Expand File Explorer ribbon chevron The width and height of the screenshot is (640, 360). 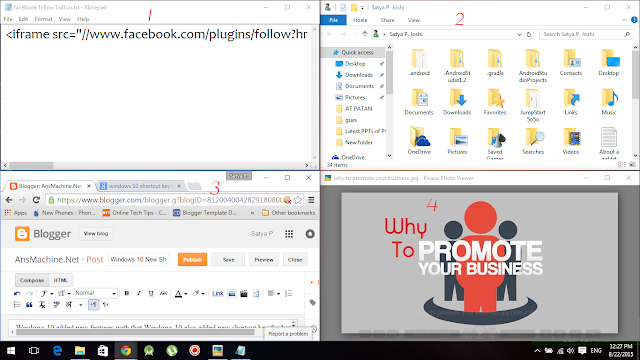[624, 20]
